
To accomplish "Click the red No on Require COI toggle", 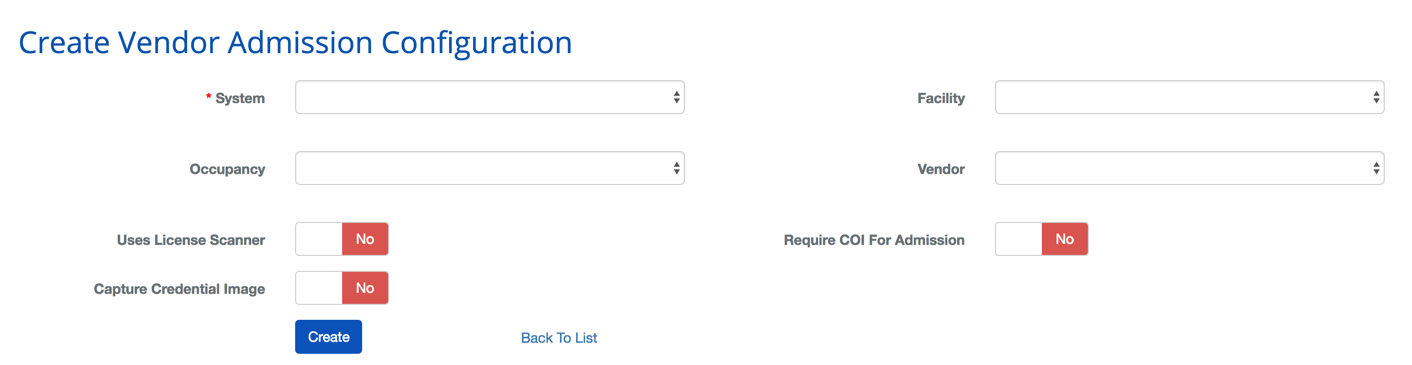I will [1065, 239].
